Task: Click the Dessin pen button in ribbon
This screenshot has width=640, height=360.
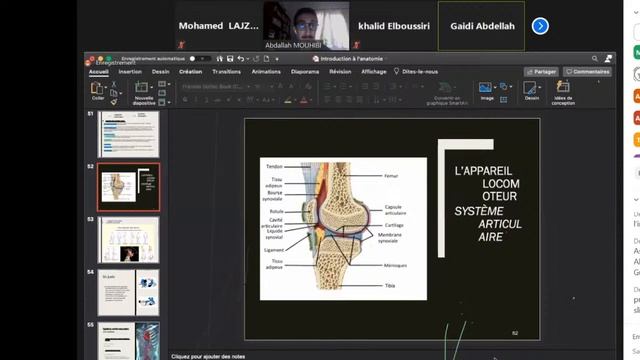Action: coord(529,88)
